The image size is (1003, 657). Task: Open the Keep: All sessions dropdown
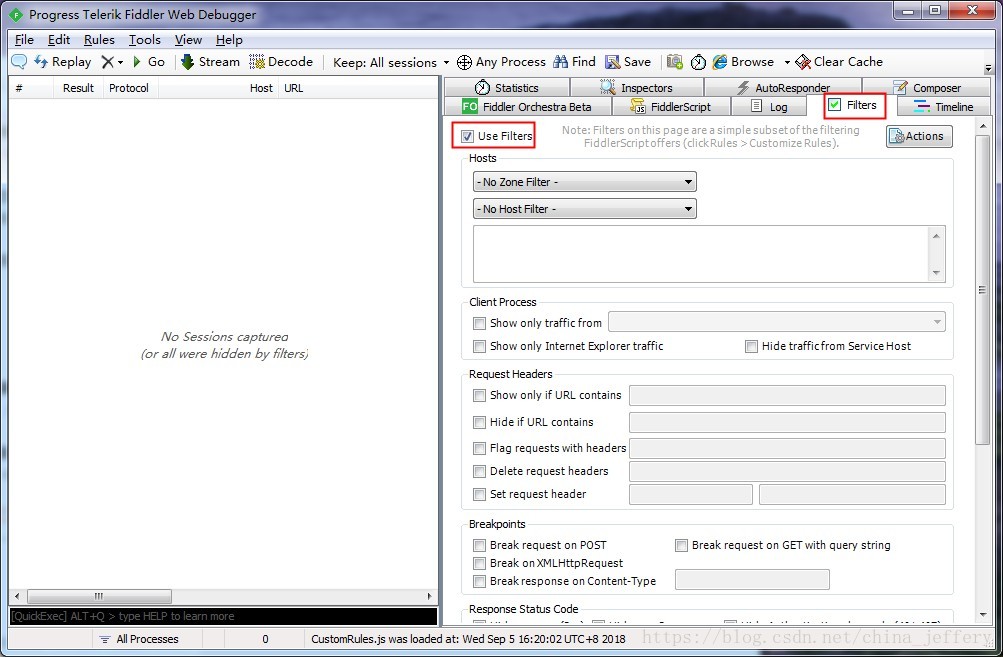coord(391,63)
